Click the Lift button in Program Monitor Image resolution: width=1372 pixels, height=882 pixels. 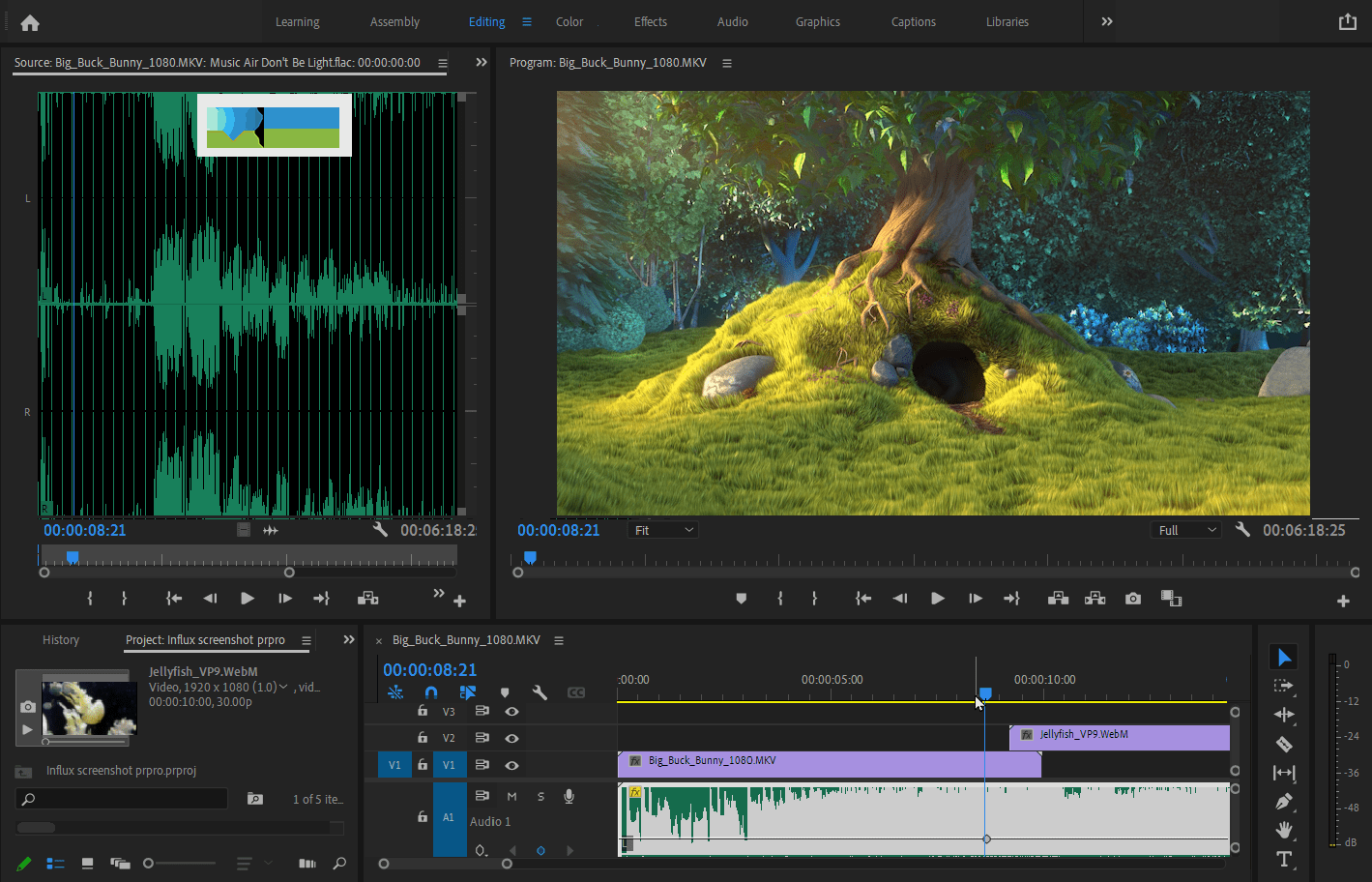1058,599
